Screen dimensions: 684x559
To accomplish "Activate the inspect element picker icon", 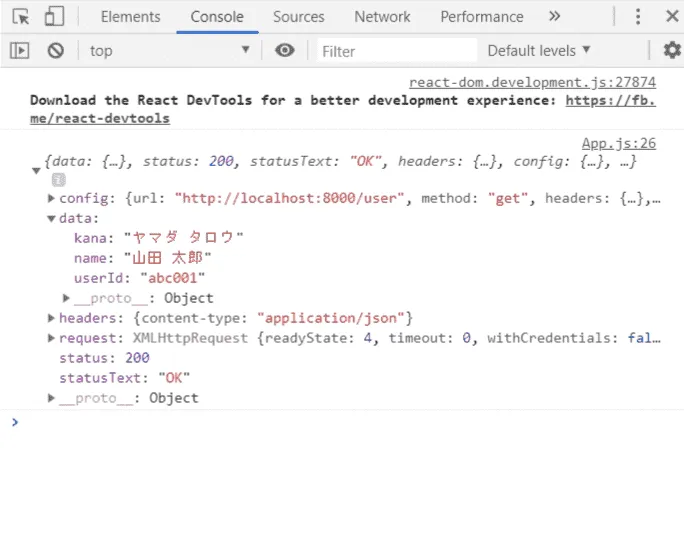I will (x=21, y=17).
